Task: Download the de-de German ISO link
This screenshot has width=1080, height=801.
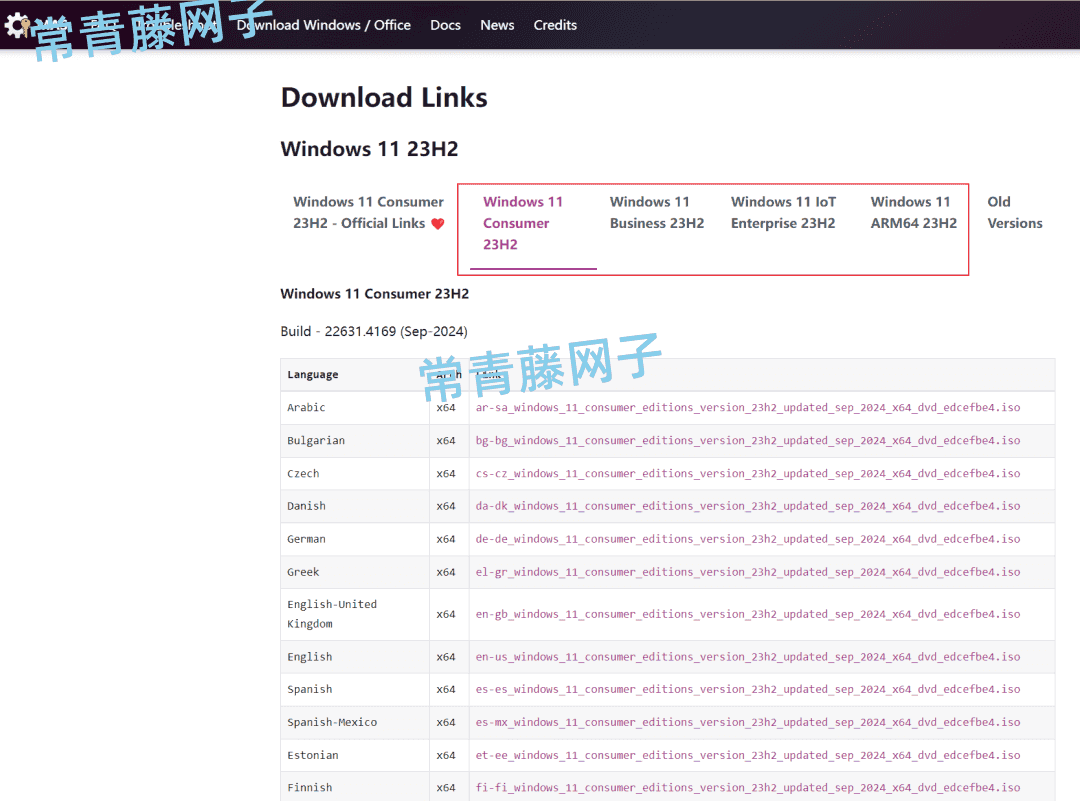Action: click(747, 539)
